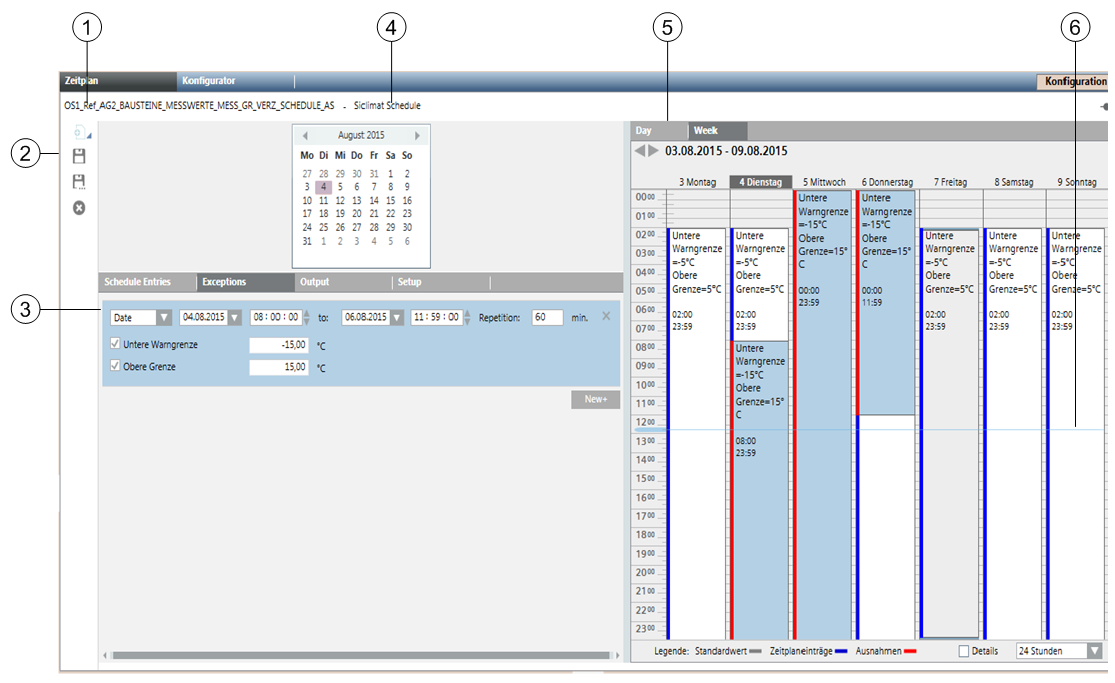
Task: Uncheck the Untere Warngrenze checkbox
Action: [x=116, y=345]
